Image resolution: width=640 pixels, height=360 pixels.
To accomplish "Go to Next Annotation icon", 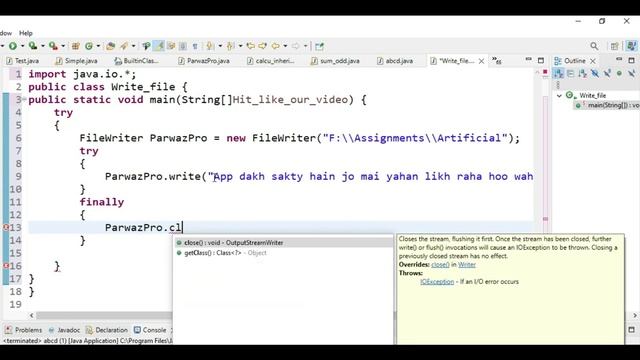I will (210, 46).
